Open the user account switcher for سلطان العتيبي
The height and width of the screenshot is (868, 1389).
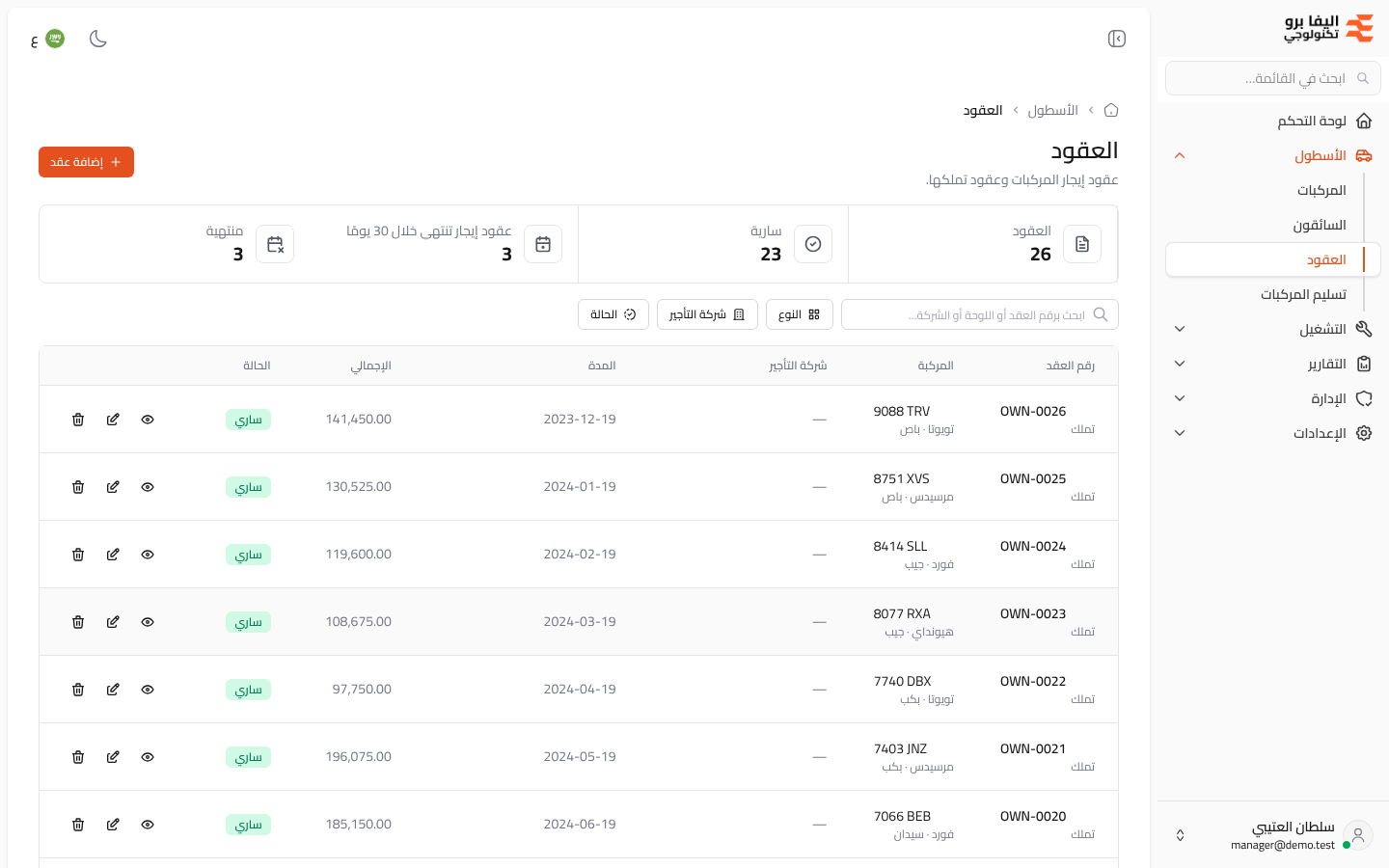click(x=1273, y=835)
